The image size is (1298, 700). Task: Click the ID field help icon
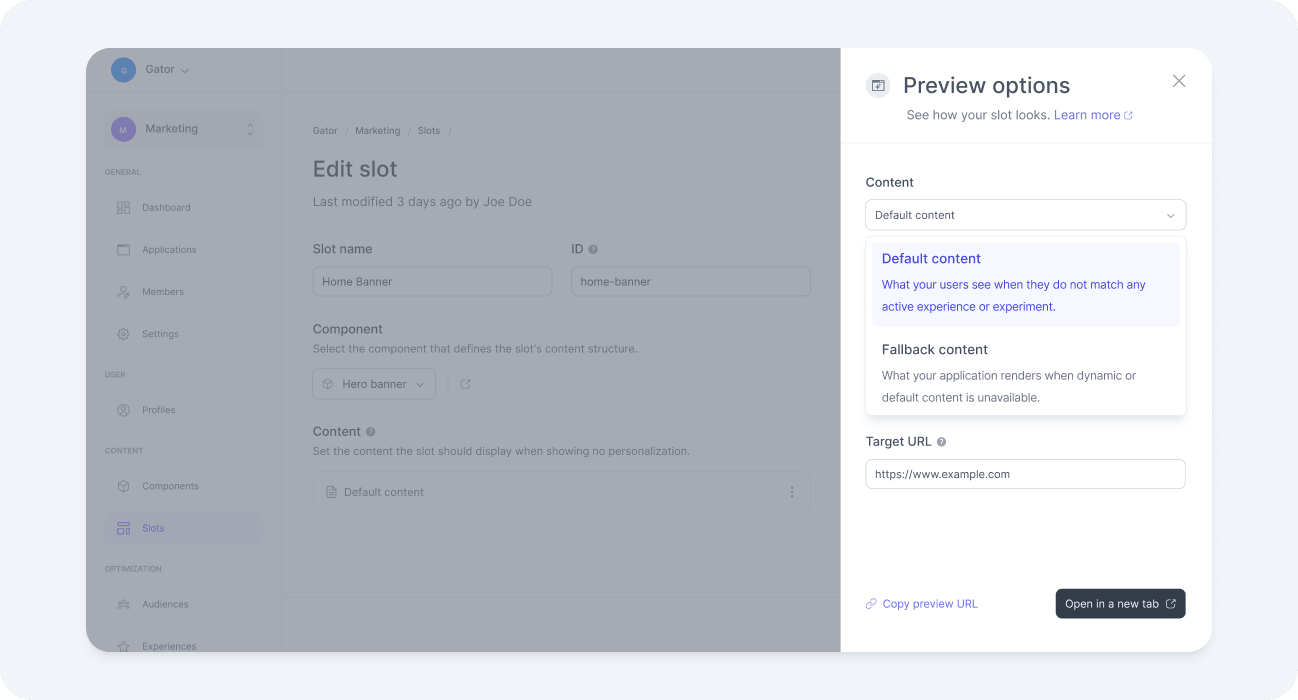[x=593, y=249]
